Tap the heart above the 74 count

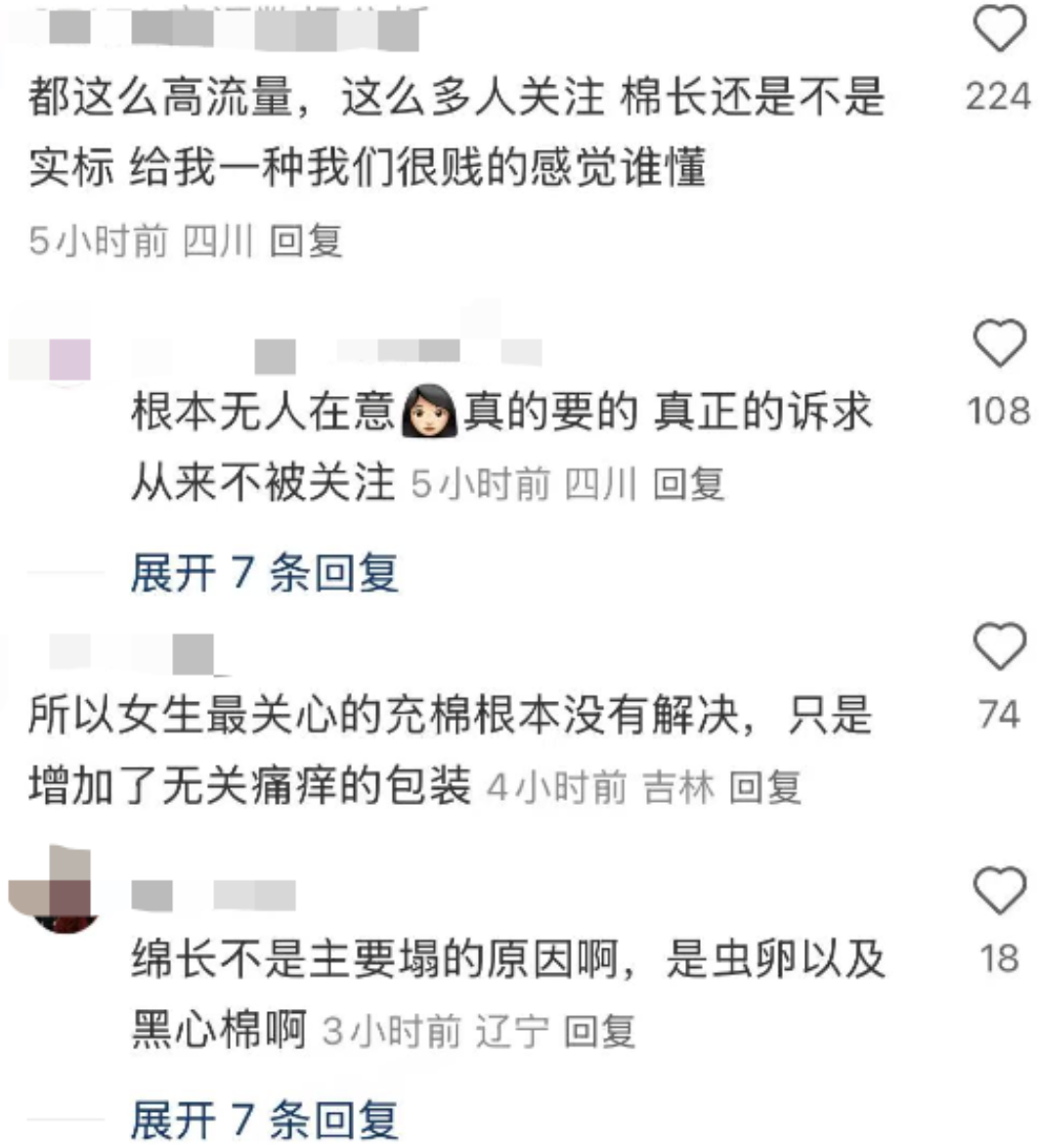(999, 645)
